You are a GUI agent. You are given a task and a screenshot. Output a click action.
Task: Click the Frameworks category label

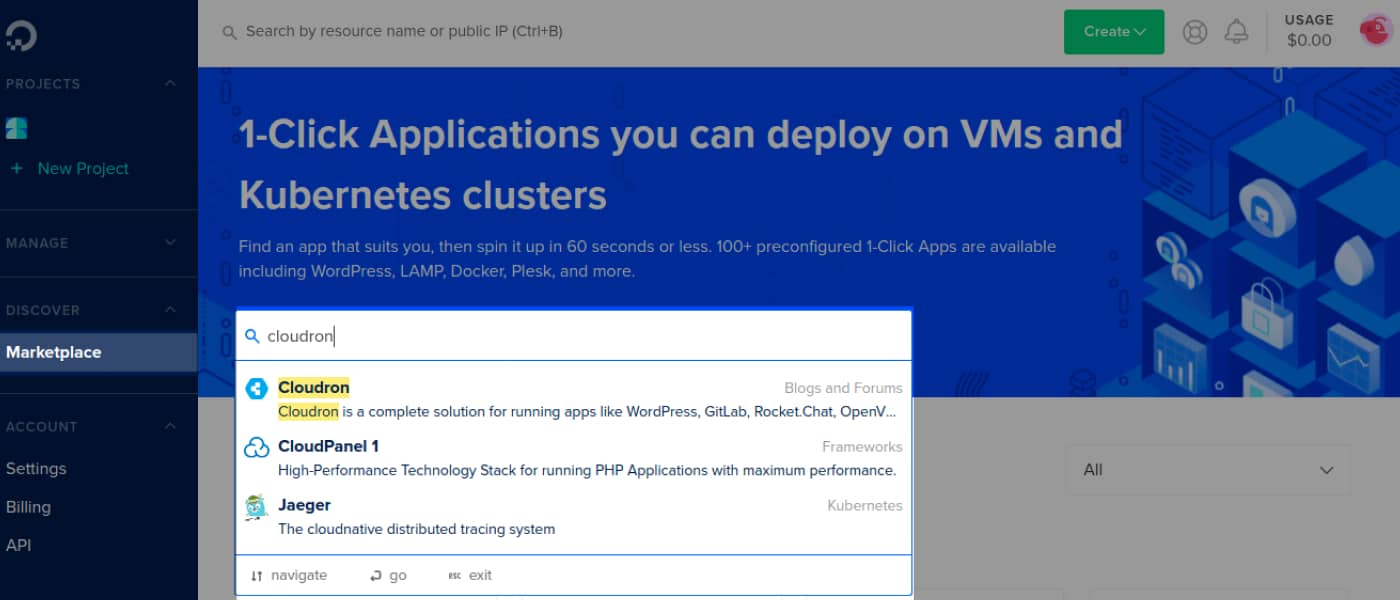[x=862, y=447]
